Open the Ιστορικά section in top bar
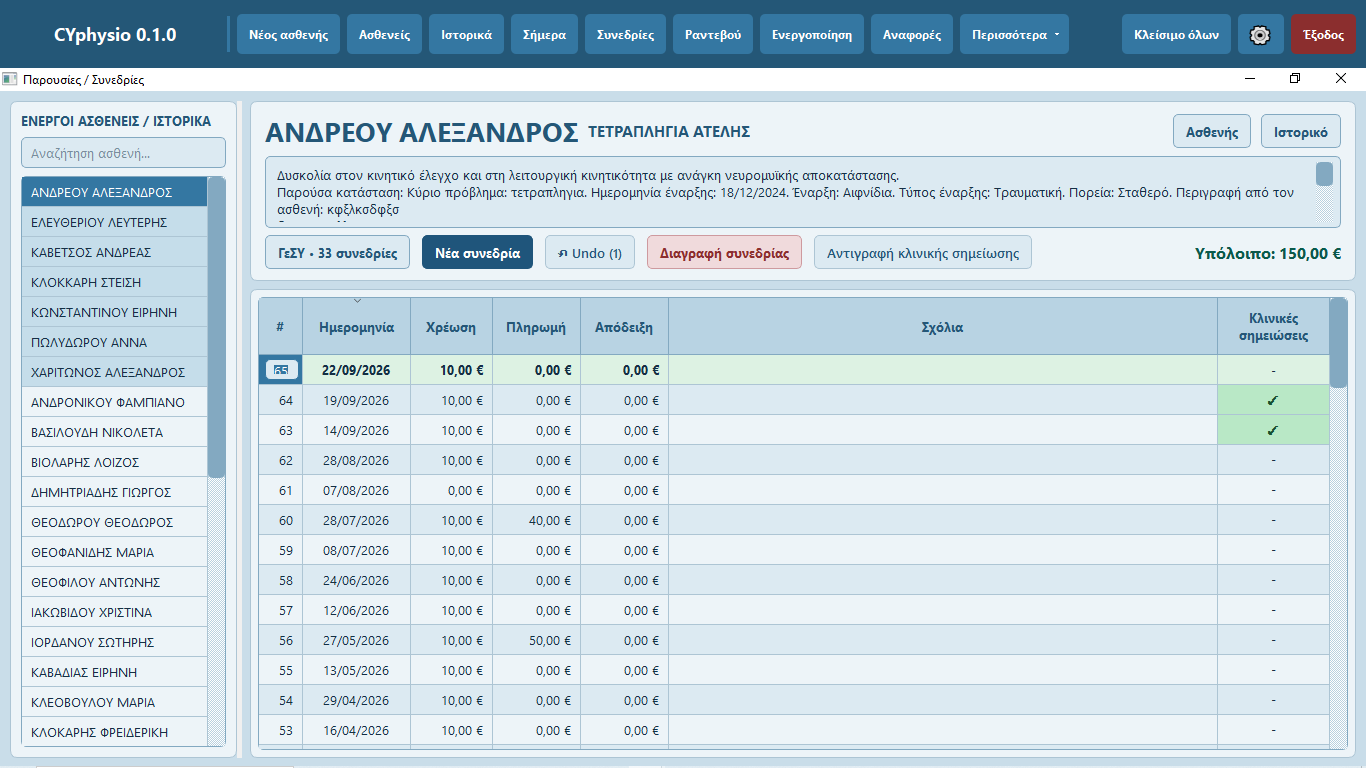1366x768 pixels. (466, 34)
